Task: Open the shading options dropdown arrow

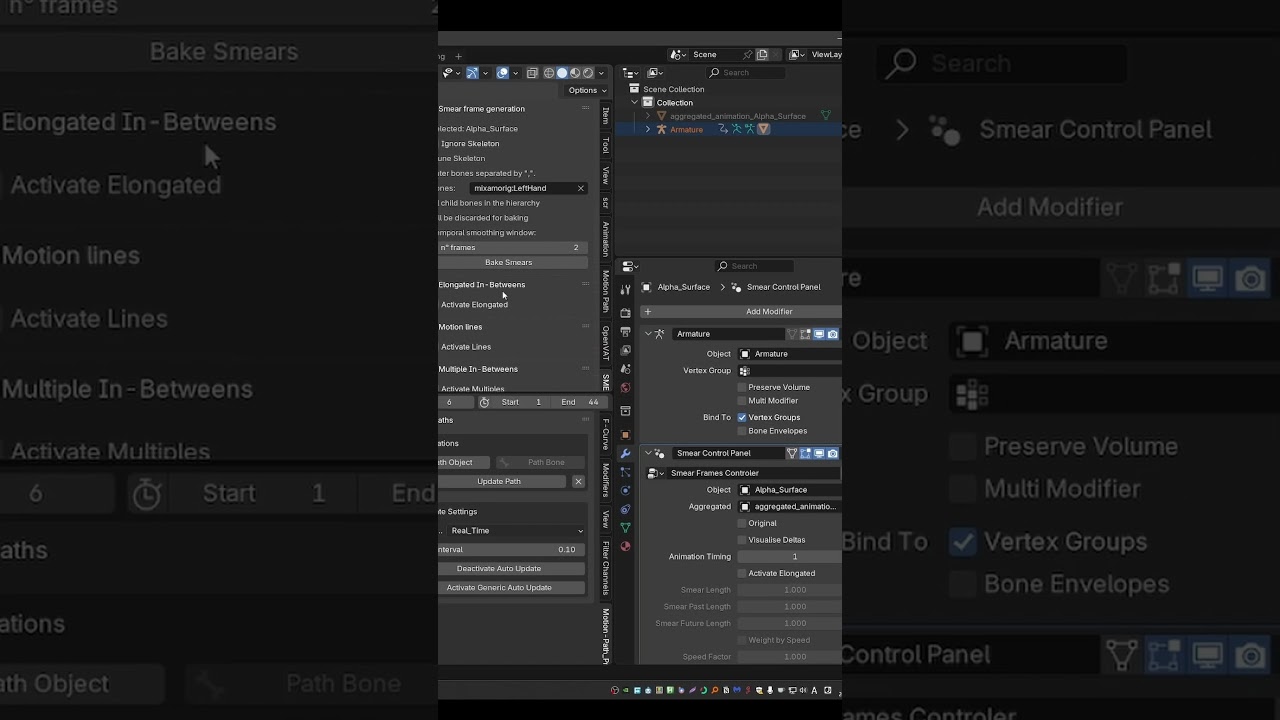Action: pos(601,73)
